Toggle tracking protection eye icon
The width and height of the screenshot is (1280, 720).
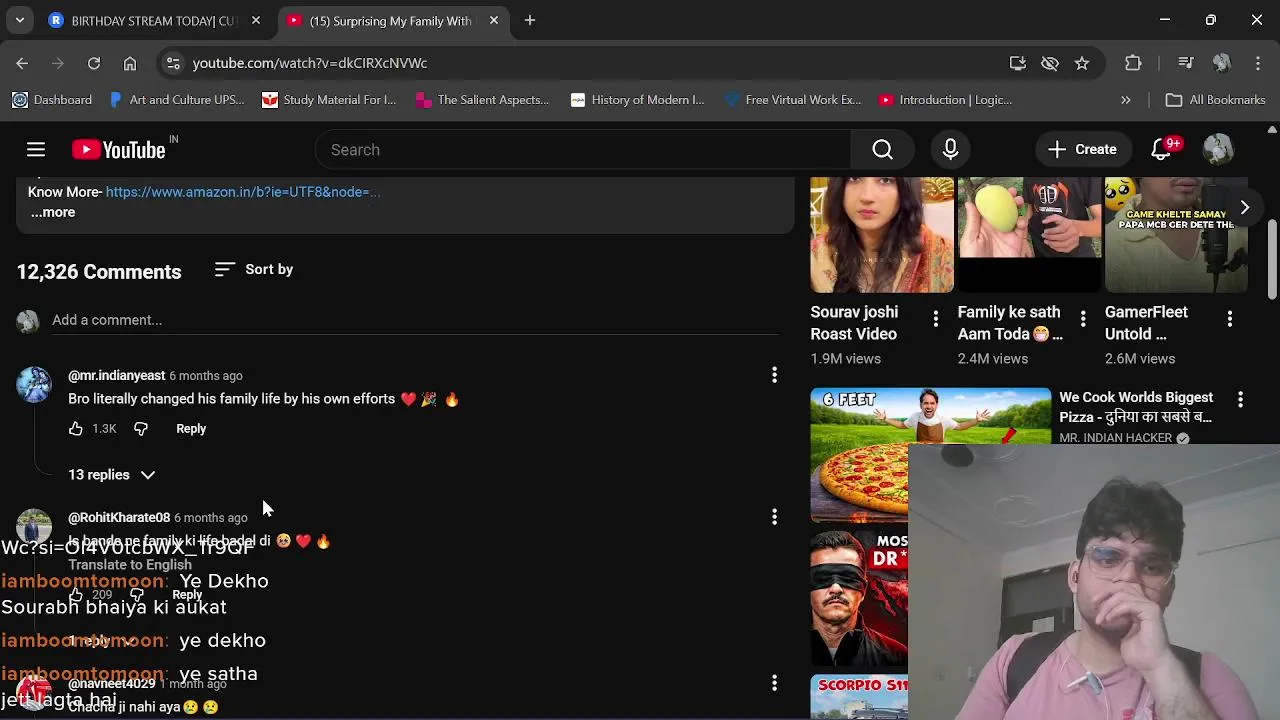(1050, 63)
